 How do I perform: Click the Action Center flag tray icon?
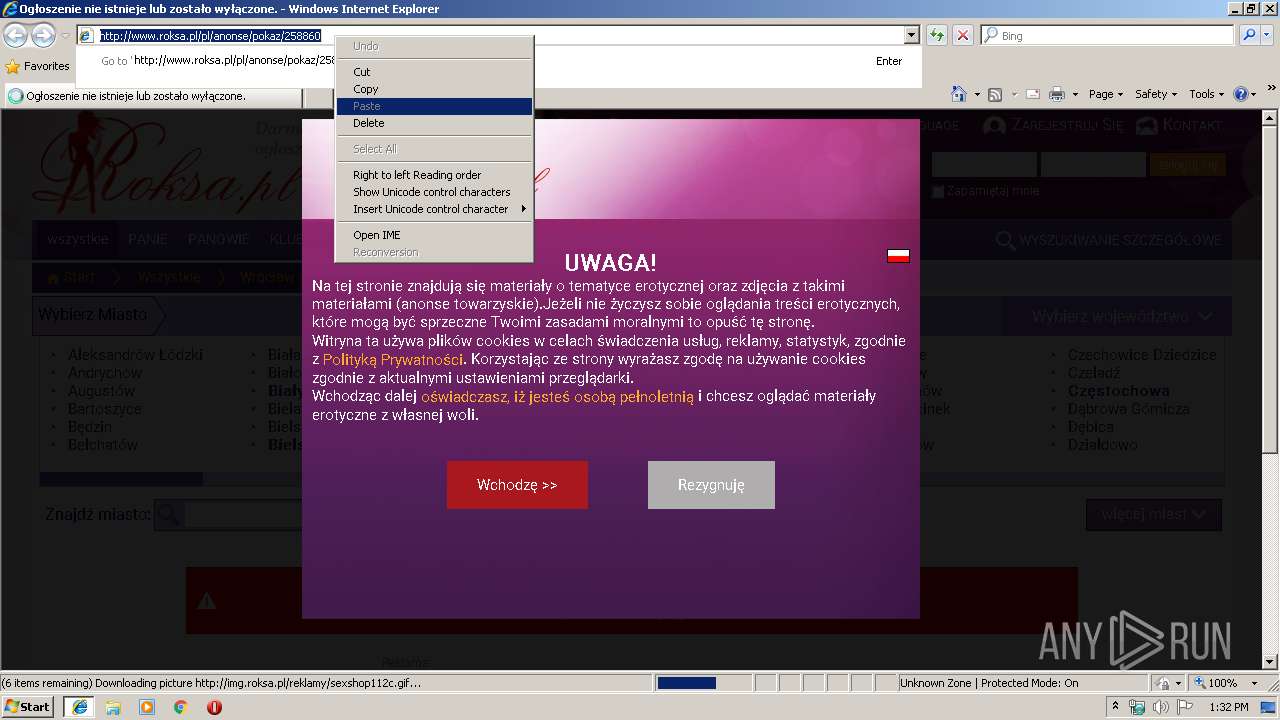1185,707
